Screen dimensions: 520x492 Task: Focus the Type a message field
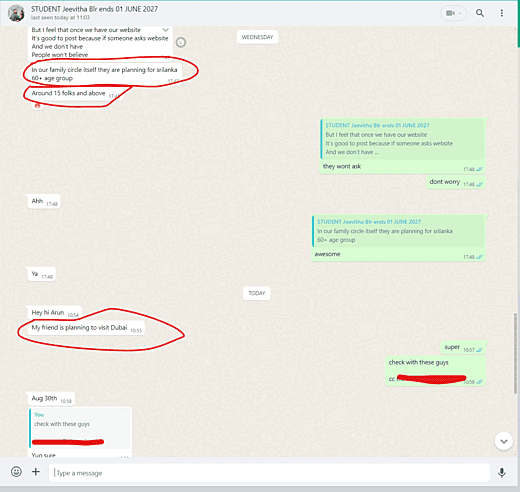pyautogui.click(x=269, y=473)
